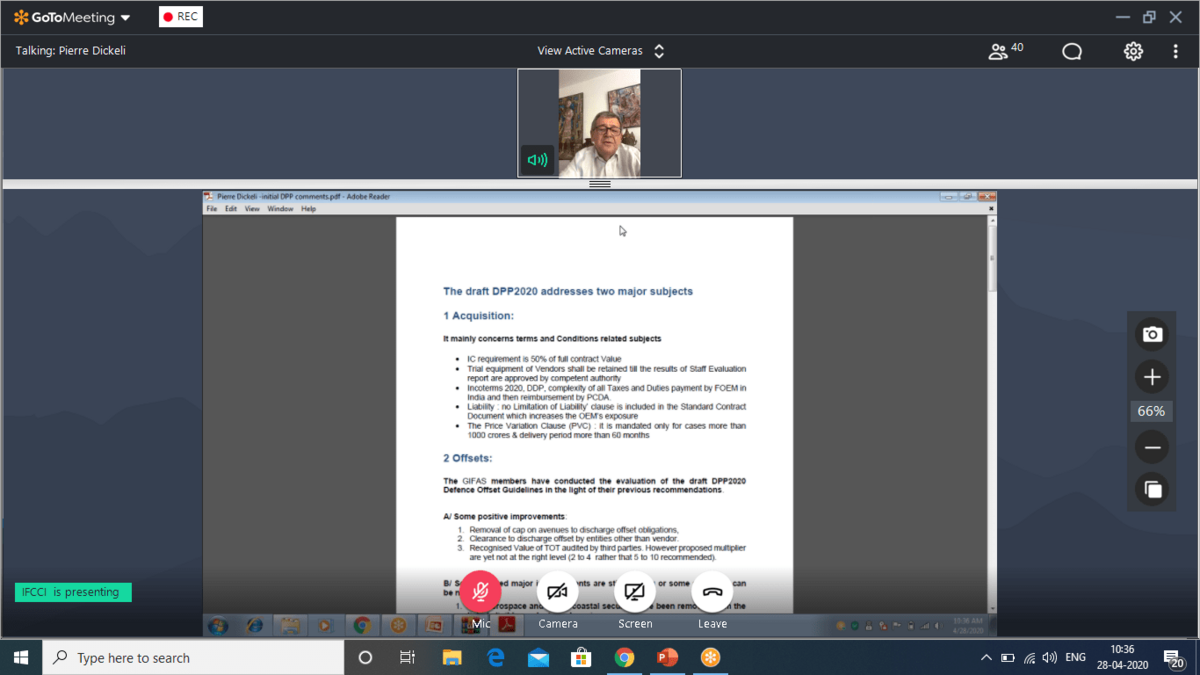Open the three-dot more options menu
Viewport: 1200px width, 675px height.
1175,51
